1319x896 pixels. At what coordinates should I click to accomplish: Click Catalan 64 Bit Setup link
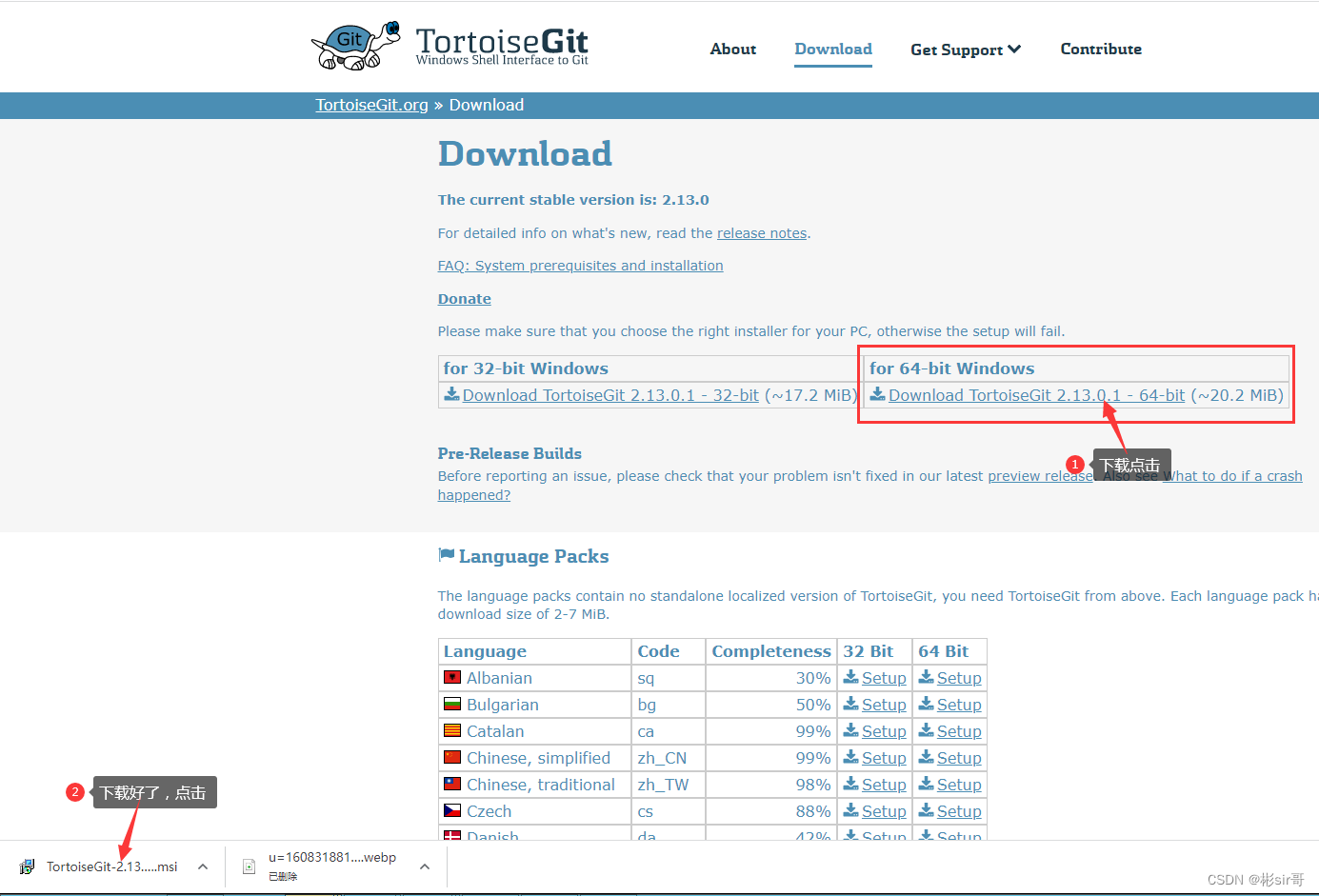pos(959,731)
